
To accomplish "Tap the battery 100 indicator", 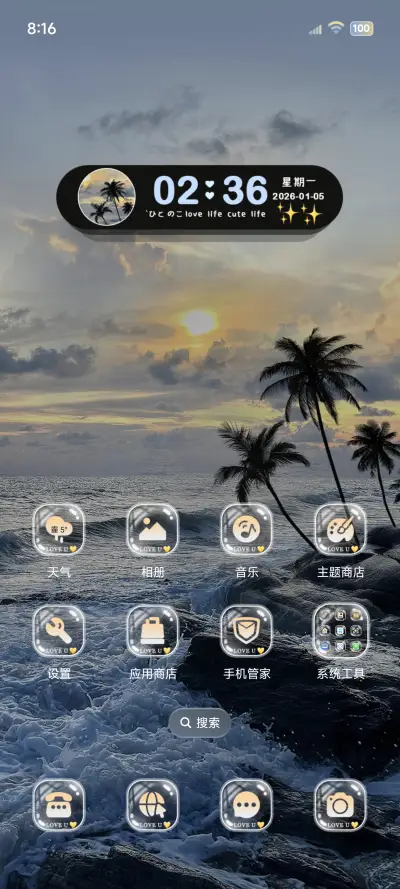I will point(361,28).
